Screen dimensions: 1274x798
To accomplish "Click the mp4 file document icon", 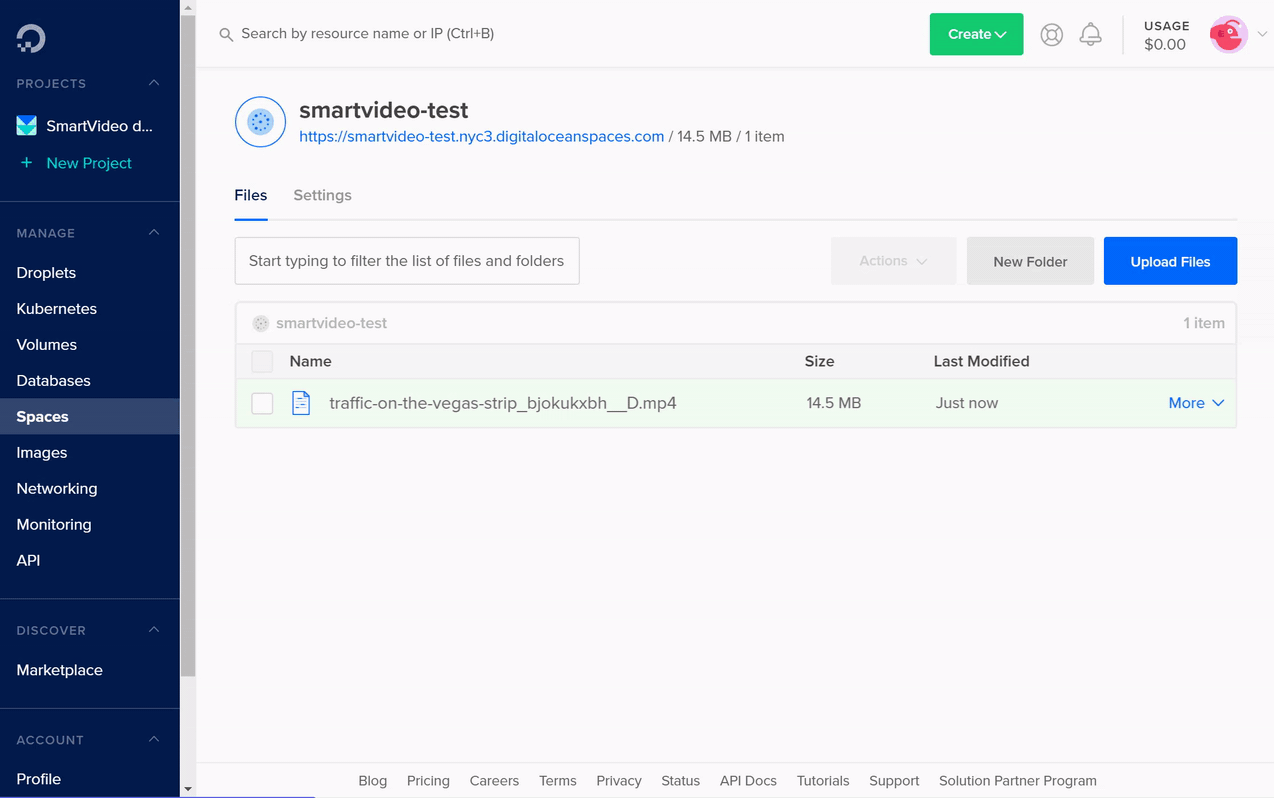I will click(301, 403).
